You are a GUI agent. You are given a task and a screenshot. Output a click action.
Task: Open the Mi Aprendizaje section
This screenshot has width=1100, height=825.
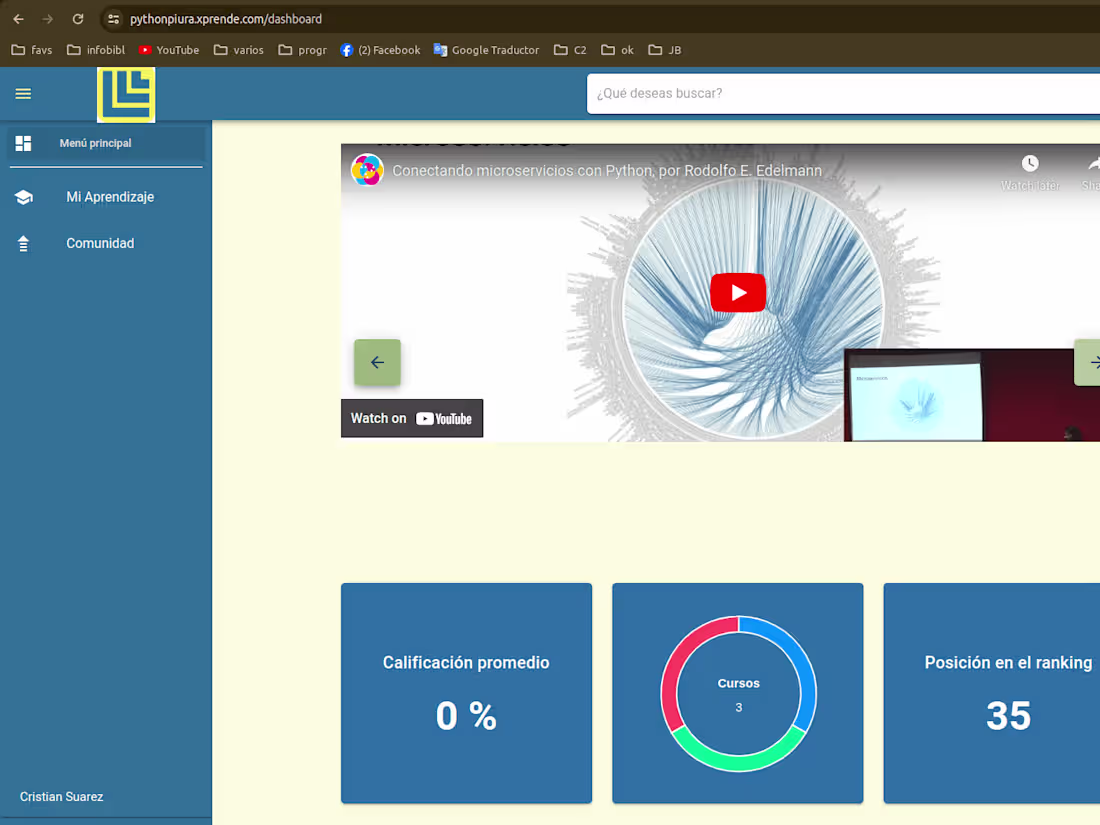110,197
